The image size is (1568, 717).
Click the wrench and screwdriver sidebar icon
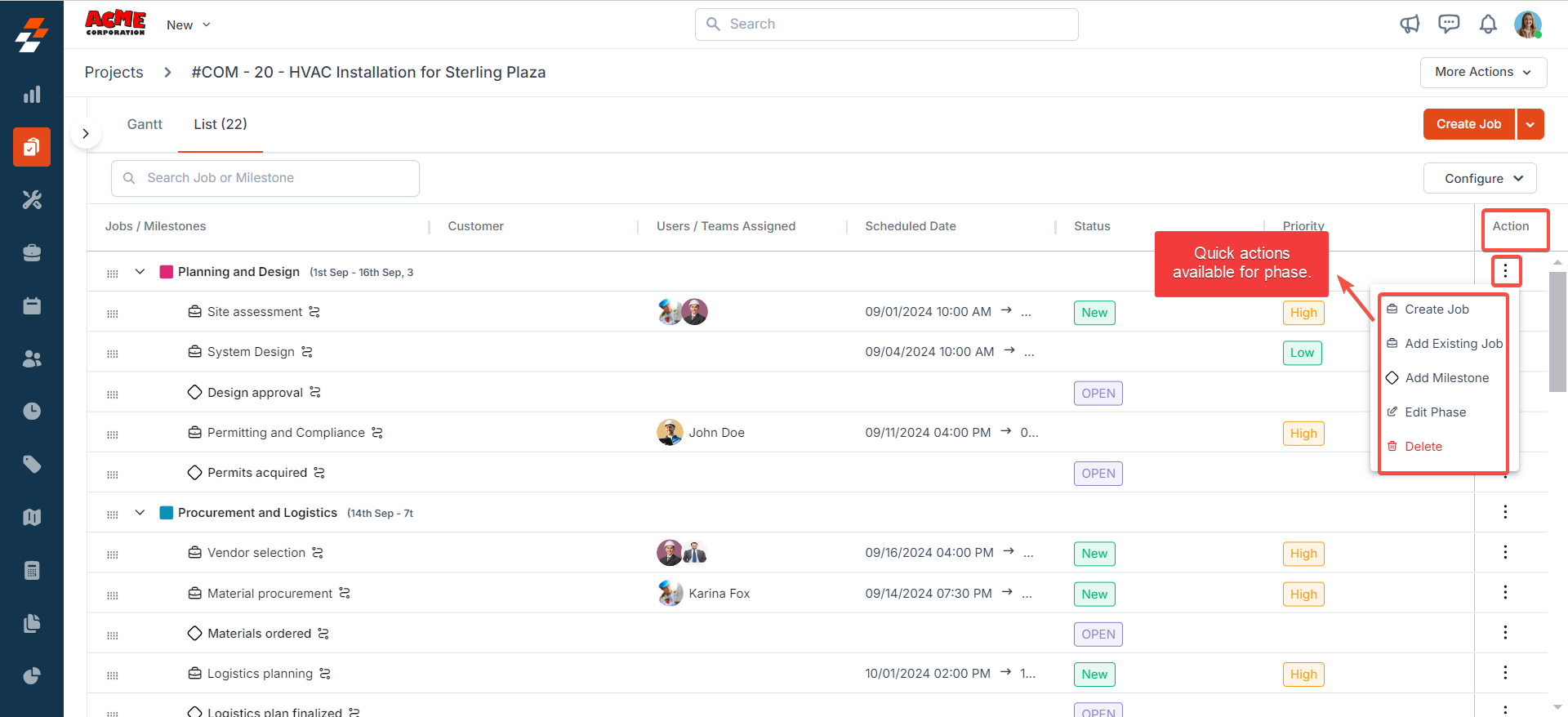[32, 200]
